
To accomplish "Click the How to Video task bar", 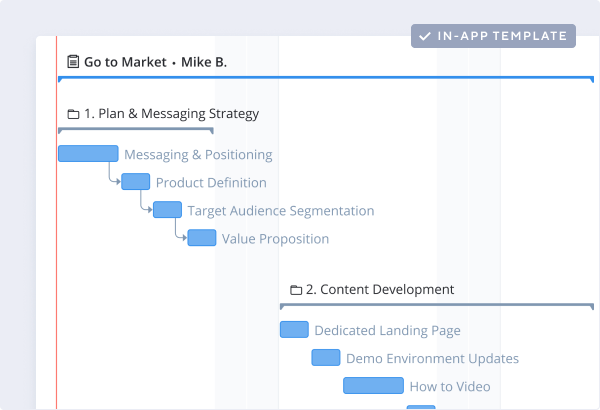I will click(x=373, y=385).
